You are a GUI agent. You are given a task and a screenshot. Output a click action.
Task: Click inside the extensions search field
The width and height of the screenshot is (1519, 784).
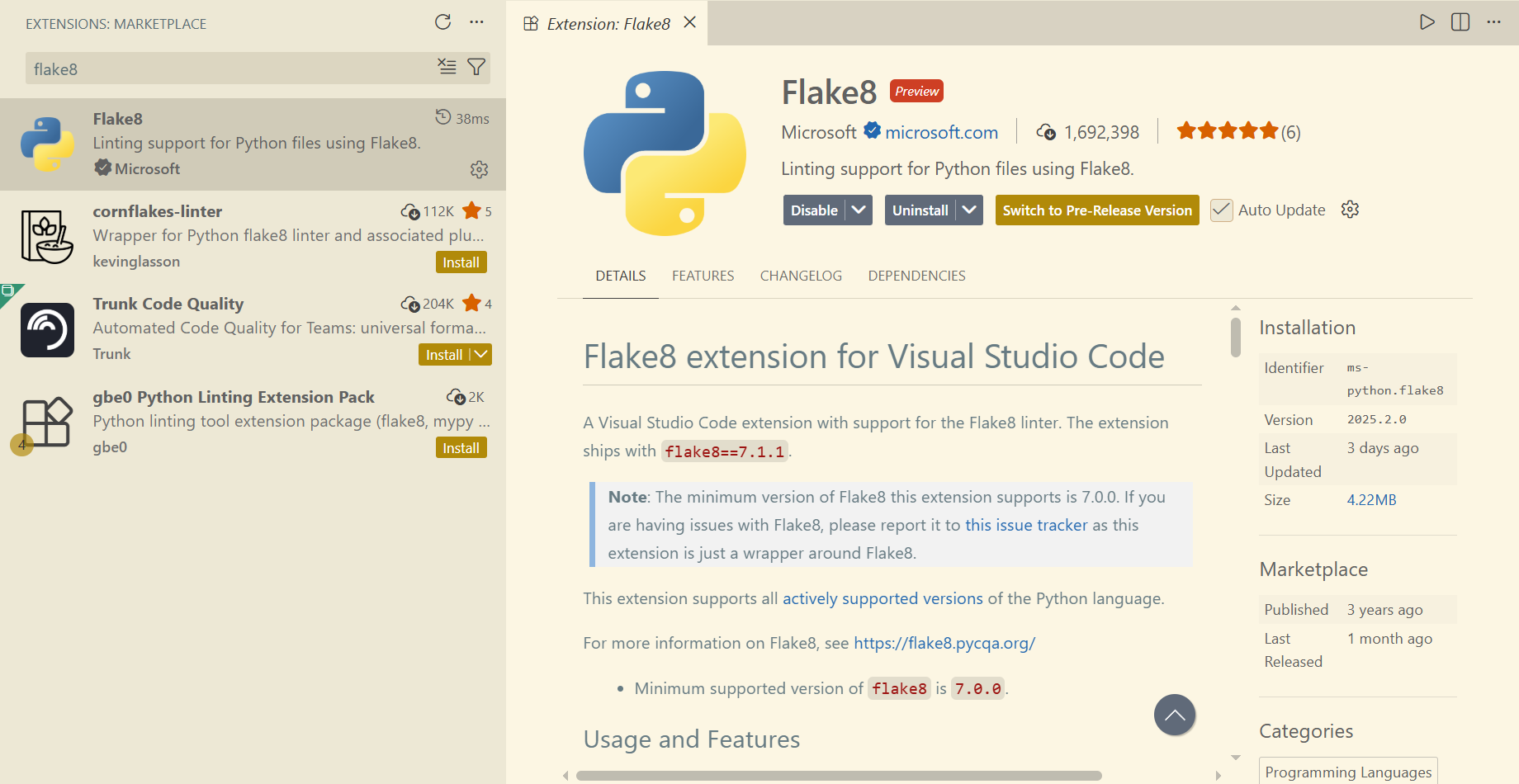pyautogui.click(x=206, y=68)
